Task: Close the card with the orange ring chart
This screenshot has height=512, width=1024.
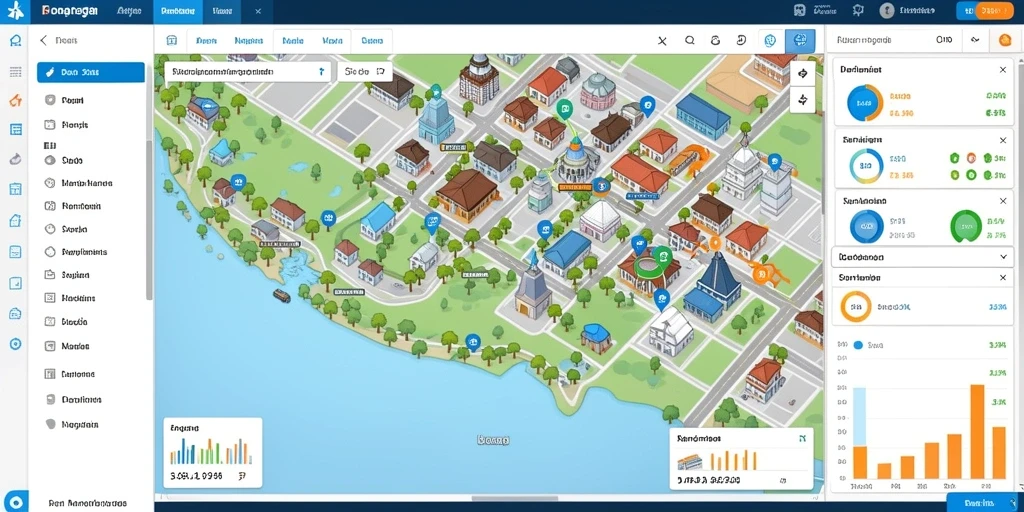Action: pos(1003,278)
